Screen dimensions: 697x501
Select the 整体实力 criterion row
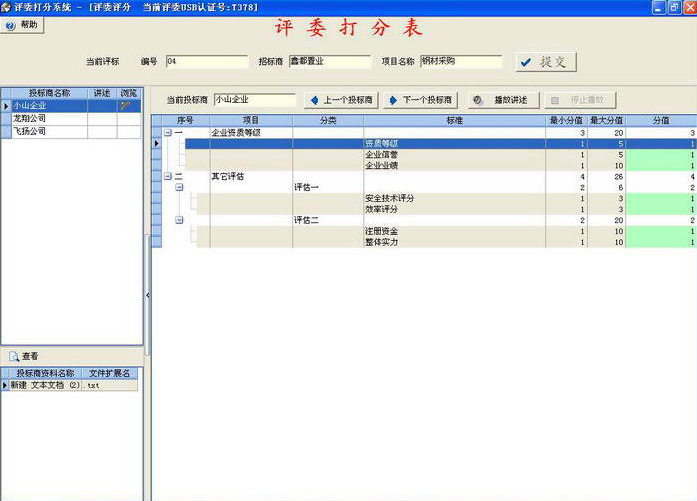[447, 242]
